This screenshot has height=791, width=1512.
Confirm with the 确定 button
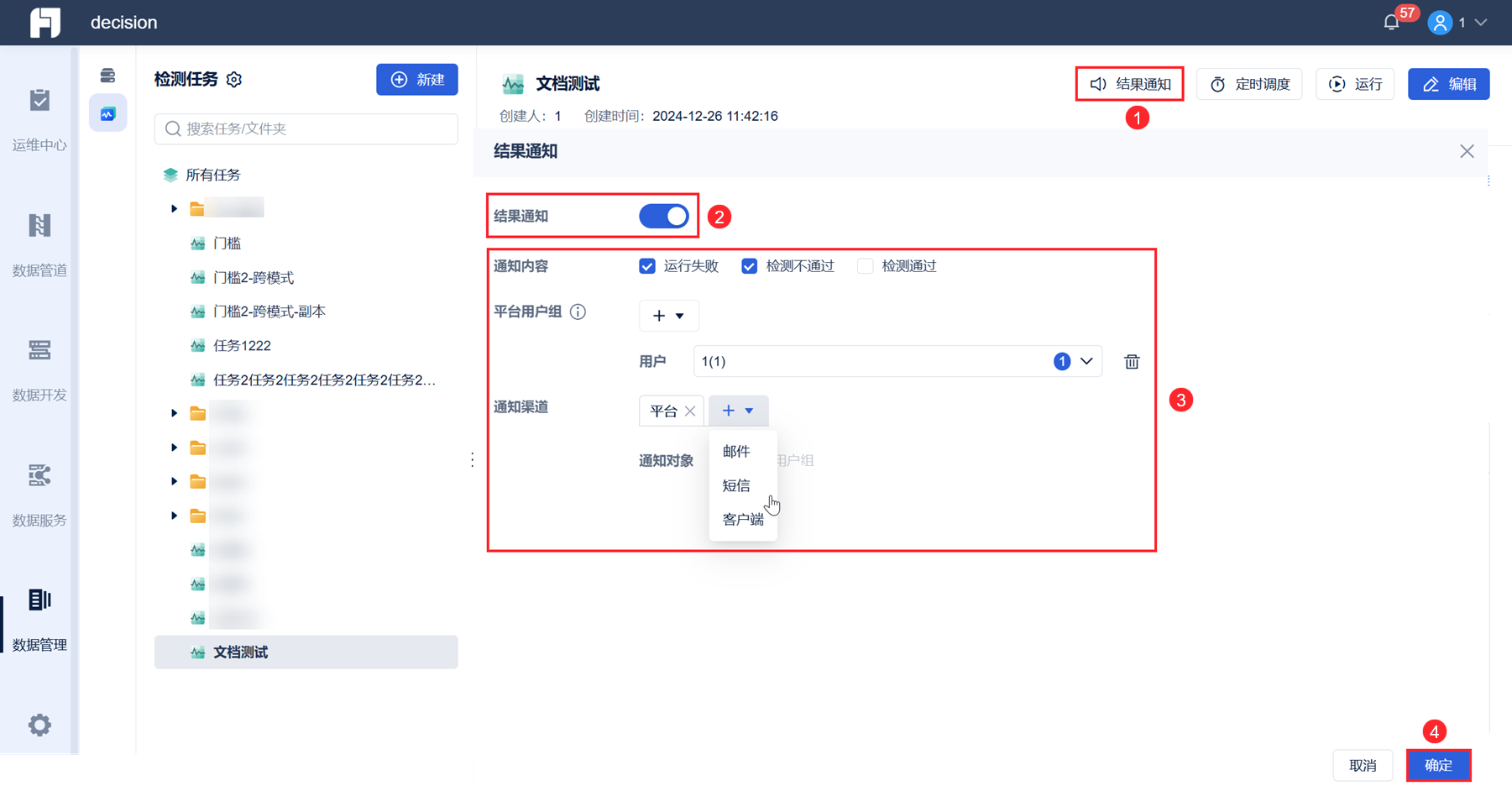1438,766
